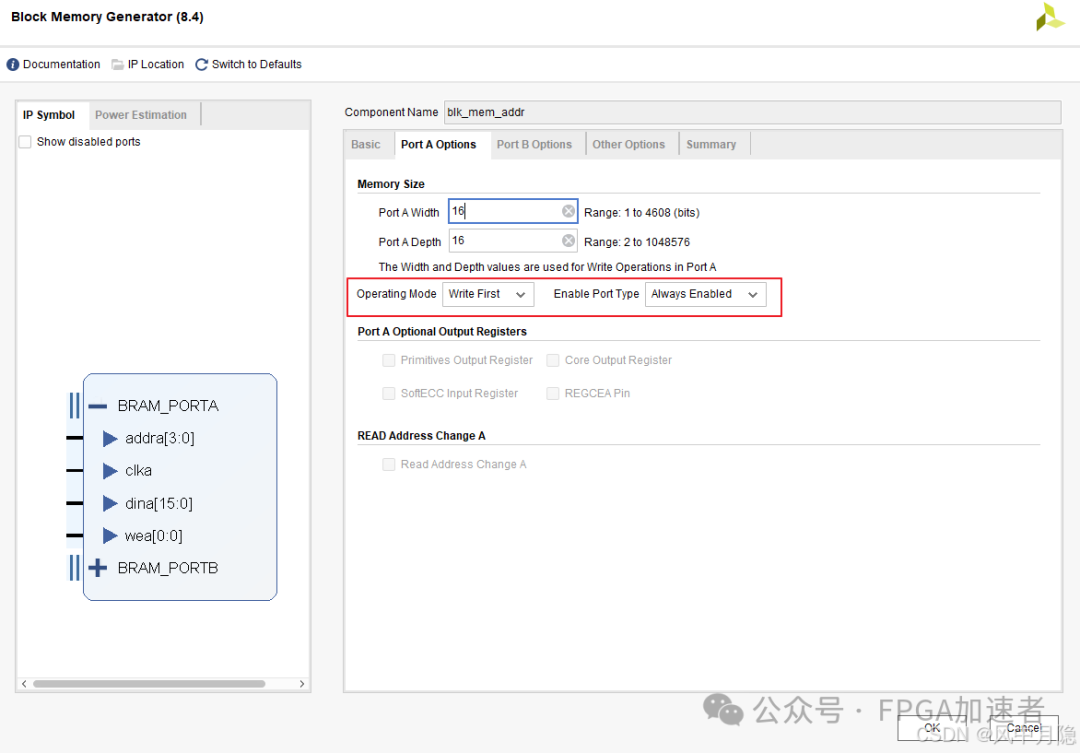1080x753 pixels.
Task: Click the IP Symbol horizontal scrollbar
Action: coord(150,684)
